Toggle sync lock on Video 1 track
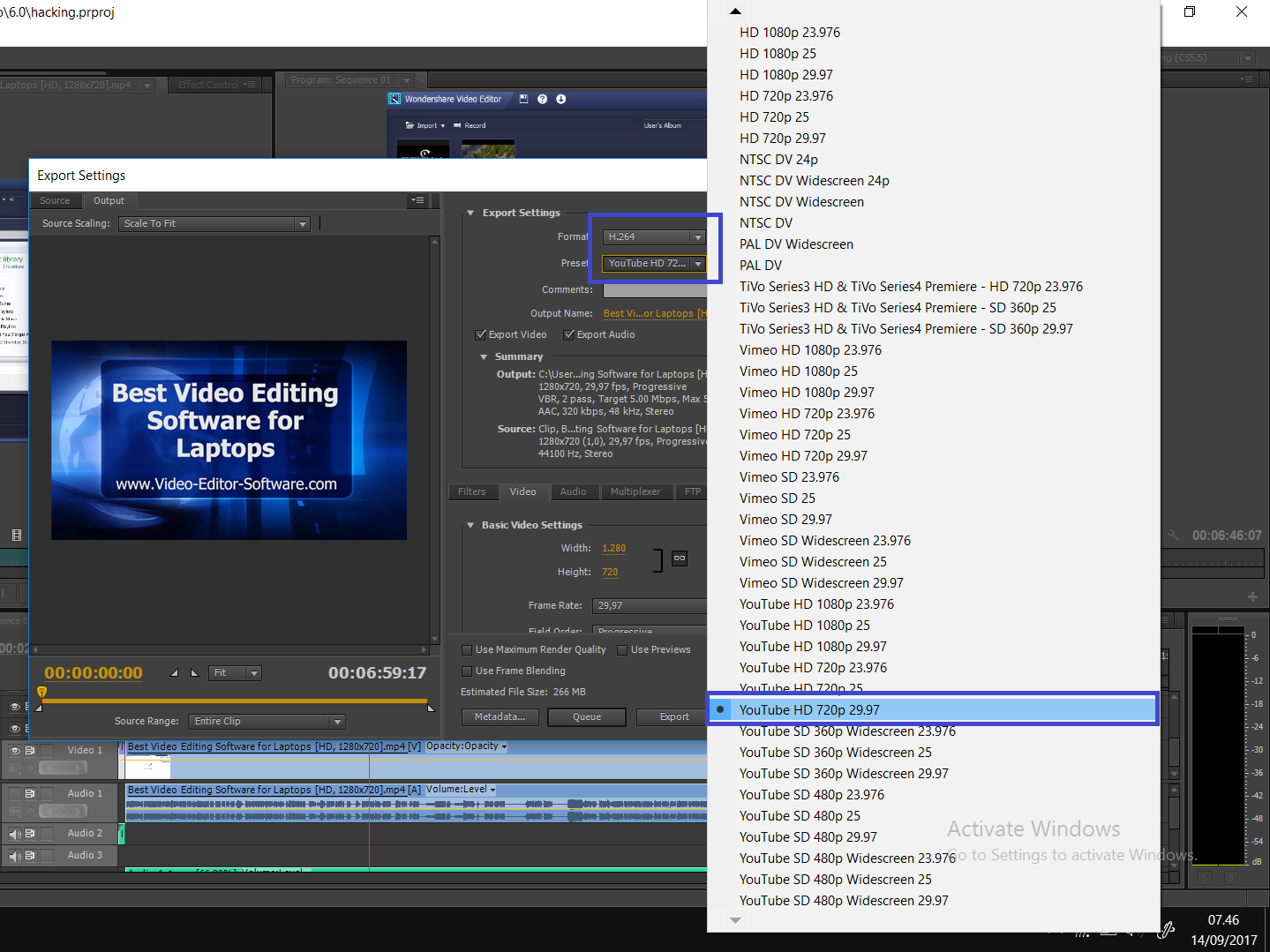Image resolution: width=1270 pixels, height=952 pixels. pos(30,751)
